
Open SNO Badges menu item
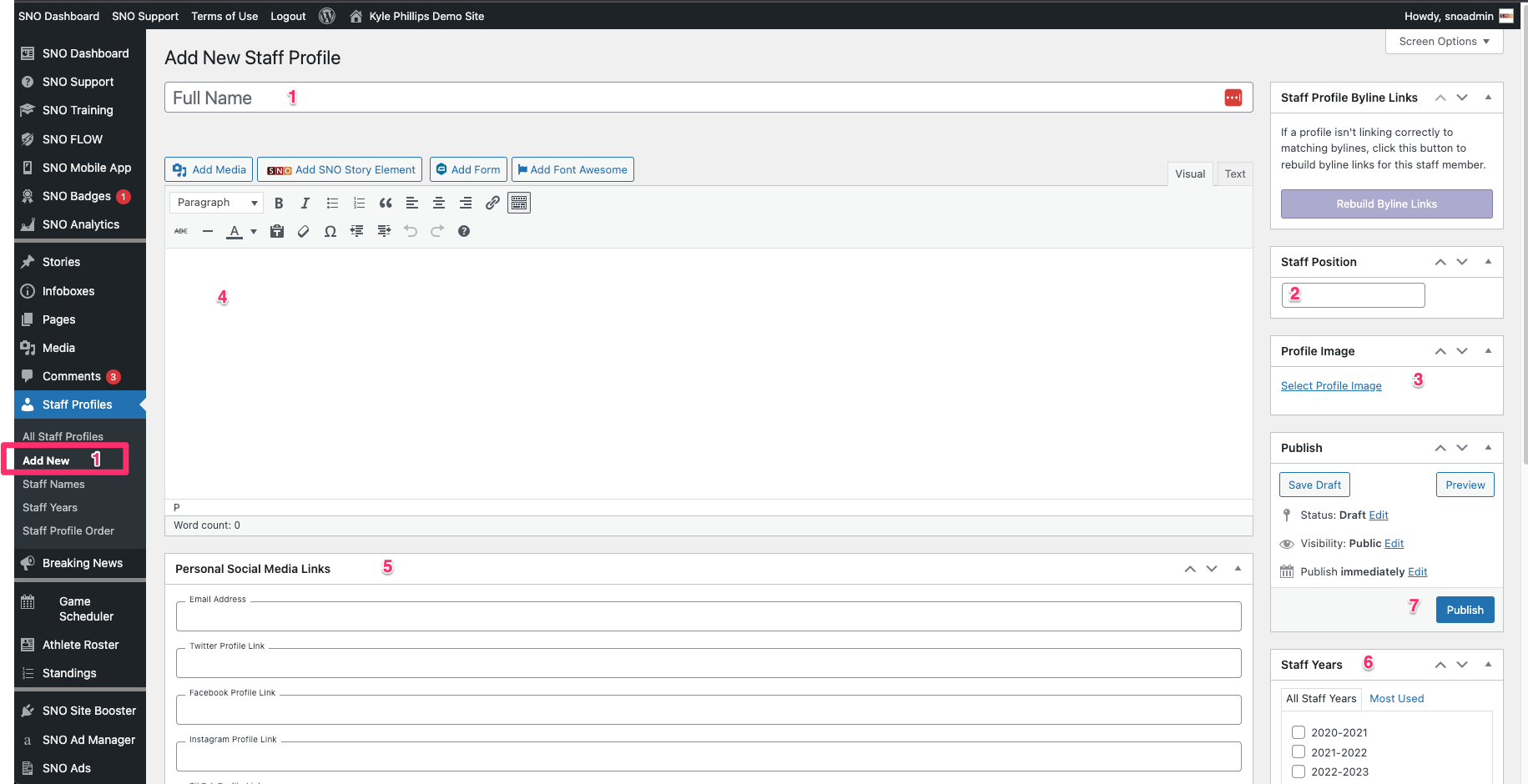(x=80, y=196)
